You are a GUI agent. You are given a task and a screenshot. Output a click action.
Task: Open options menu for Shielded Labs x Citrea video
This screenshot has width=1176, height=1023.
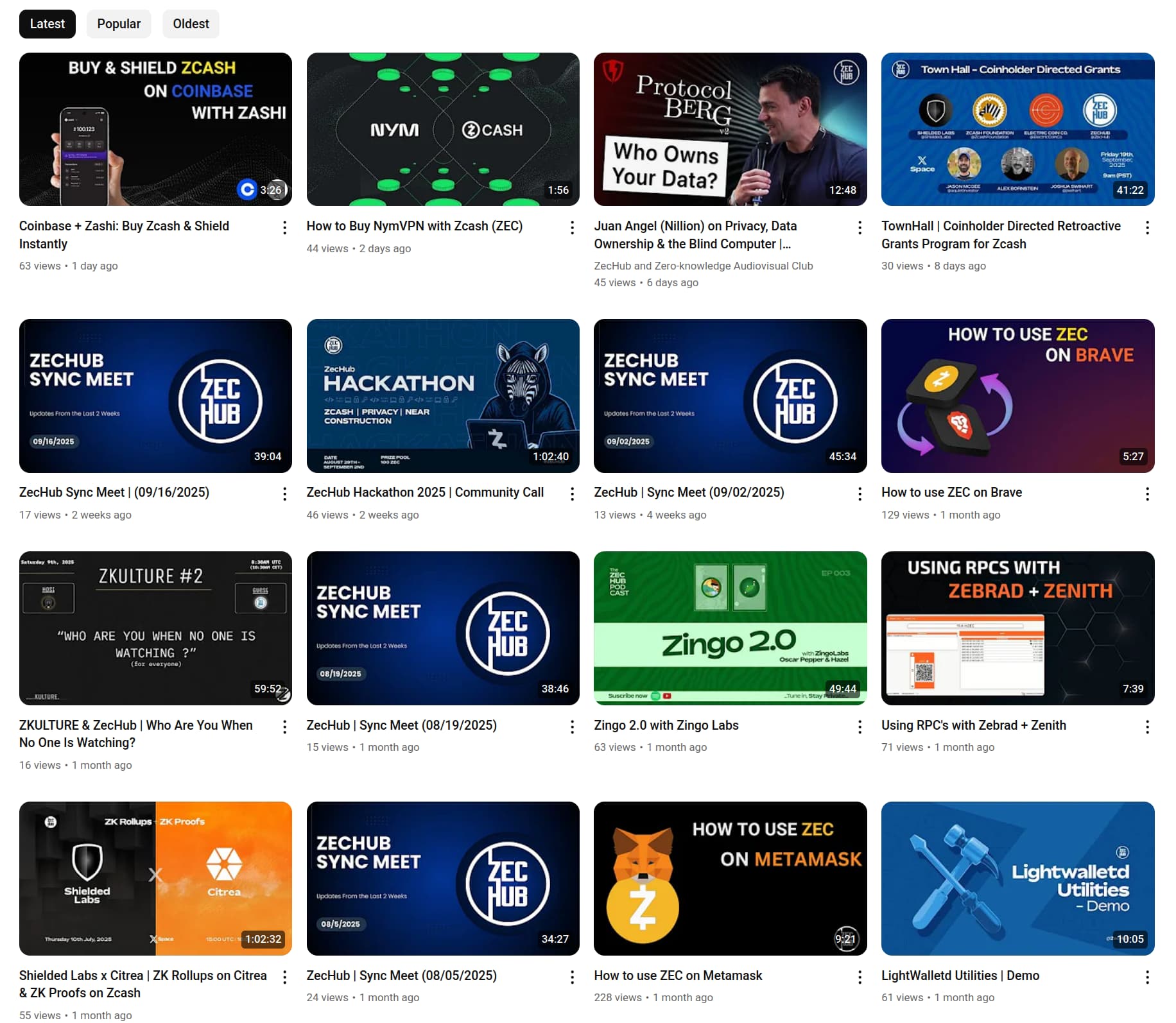[x=284, y=977]
